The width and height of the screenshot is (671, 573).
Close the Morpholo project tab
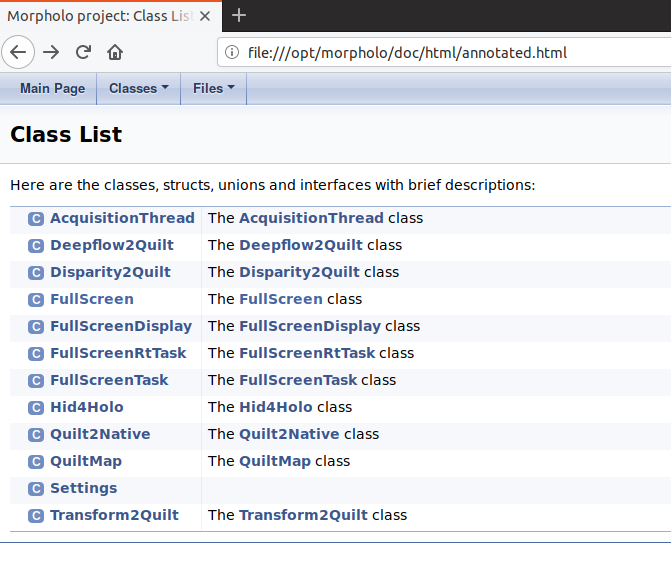click(205, 16)
